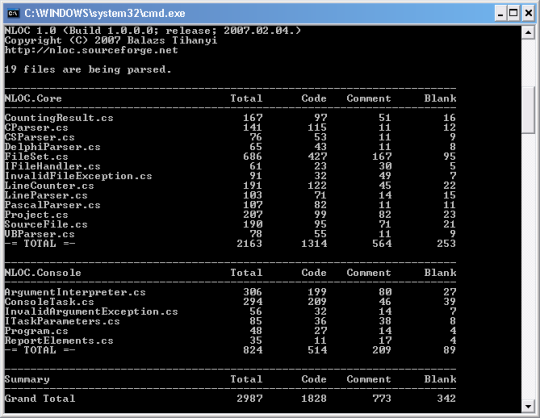The image size is (540, 418).
Task: Click the NLOC 1.0 build version line
Action: pyautogui.click(x=153, y=31)
